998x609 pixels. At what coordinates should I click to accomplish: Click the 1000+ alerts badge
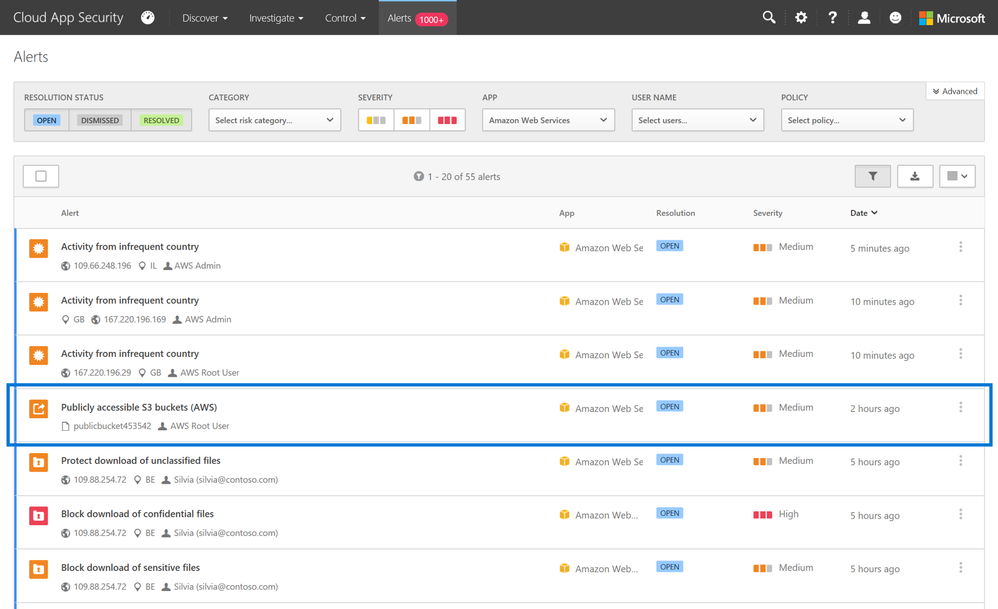(x=432, y=20)
